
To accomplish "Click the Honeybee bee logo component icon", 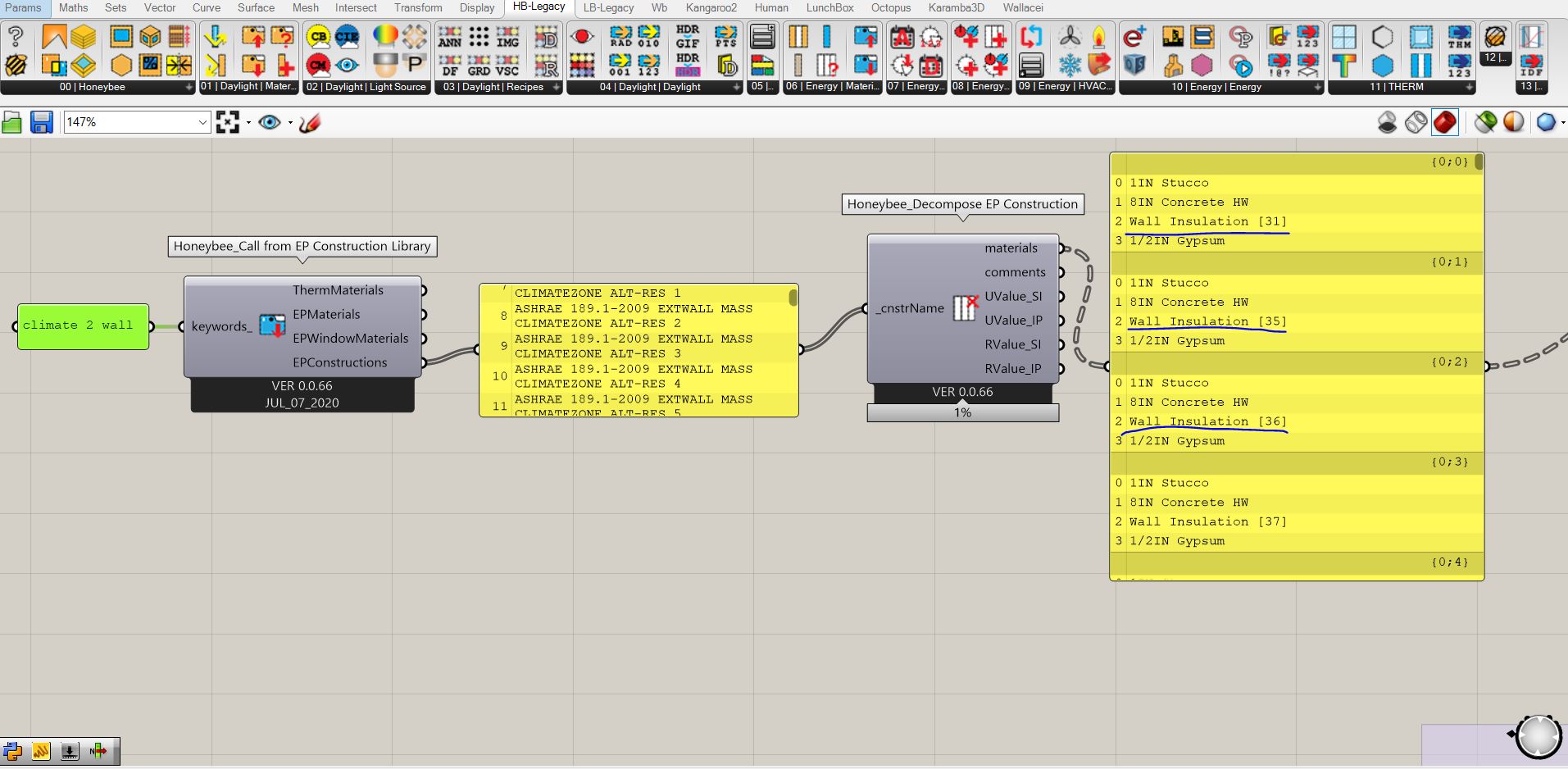I will pyautogui.click(x=16, y=65).
